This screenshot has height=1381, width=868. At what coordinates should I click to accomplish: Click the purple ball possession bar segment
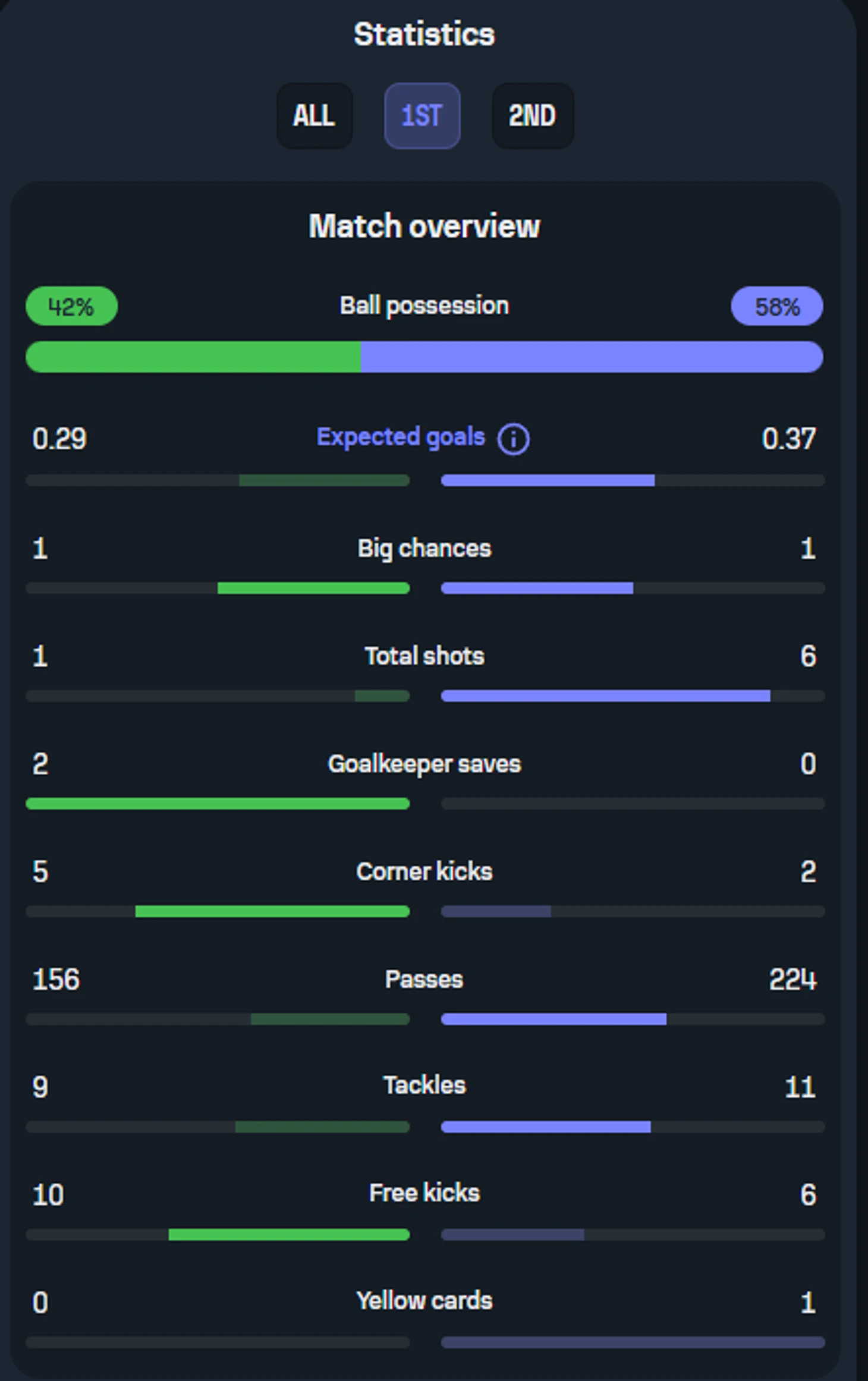tap(592, 357)
